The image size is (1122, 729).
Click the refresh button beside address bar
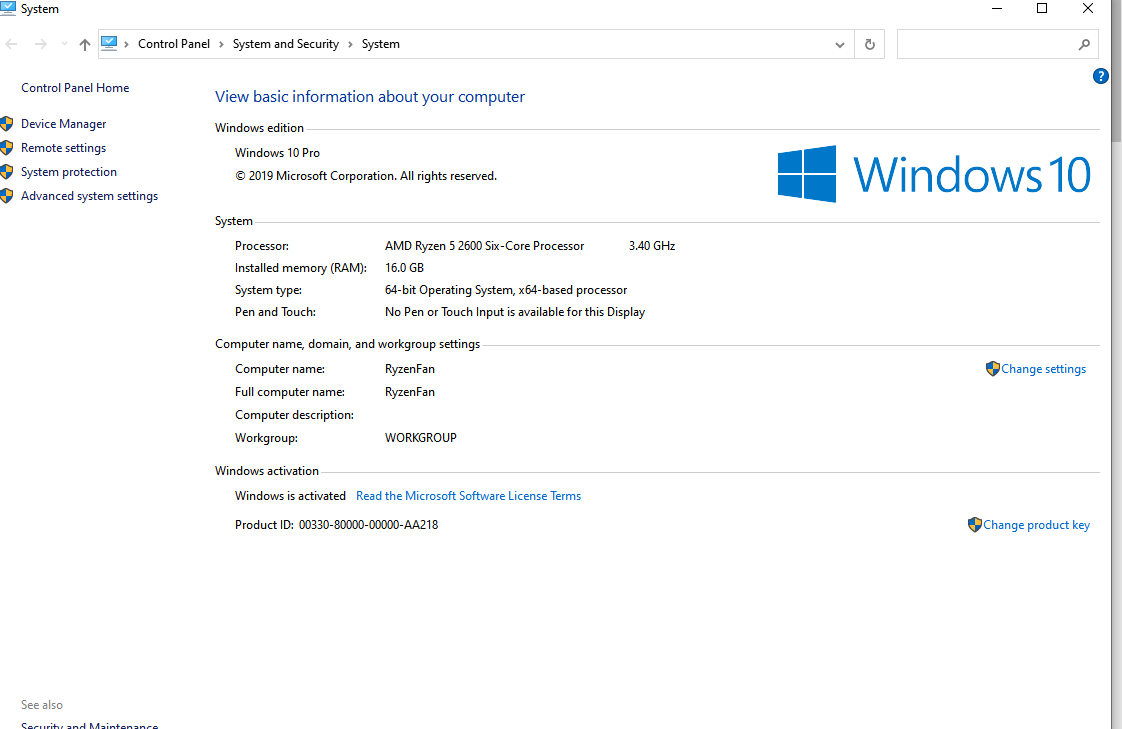[869, 44]
